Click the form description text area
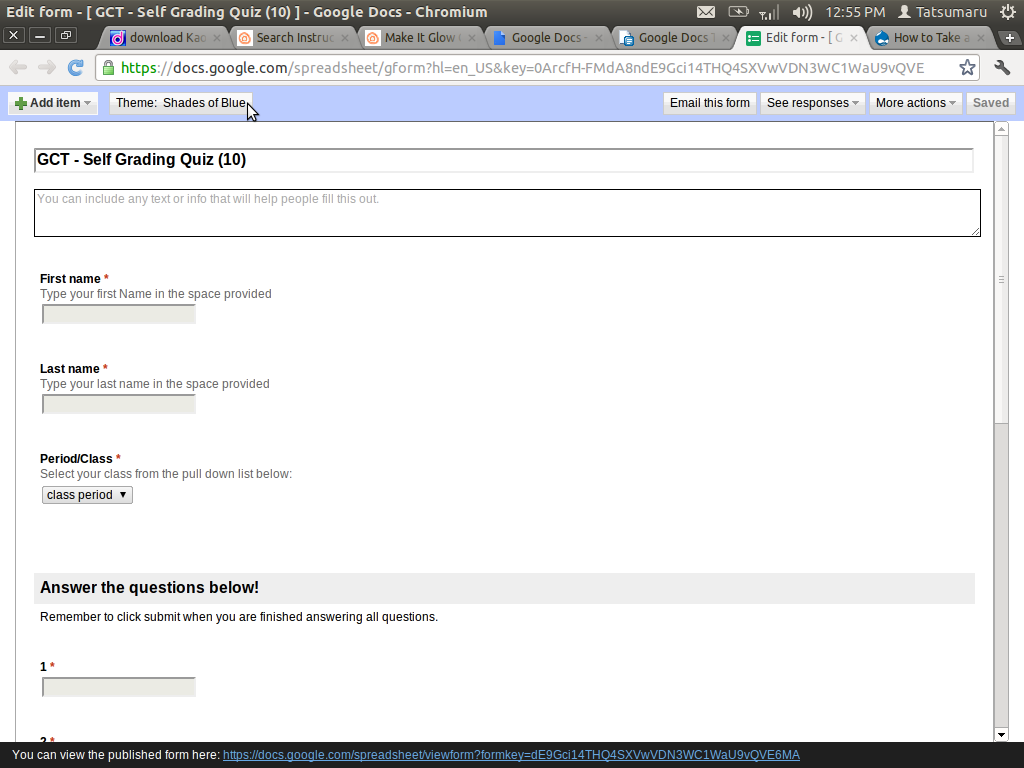 507,212
